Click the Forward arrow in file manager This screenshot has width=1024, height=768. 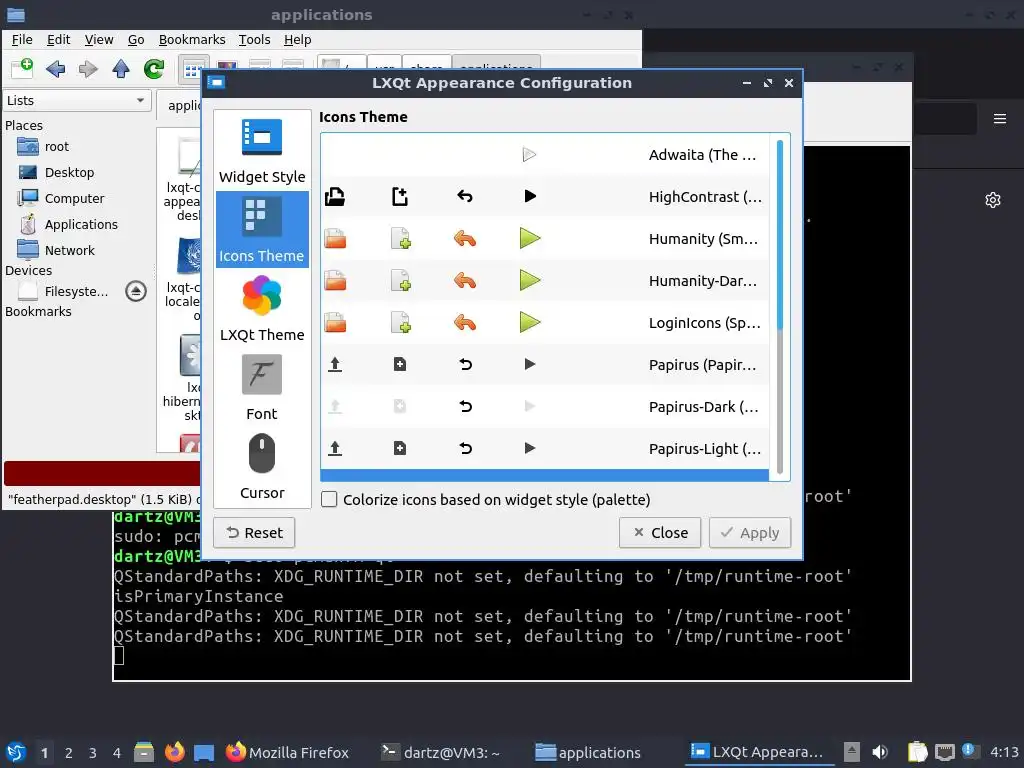coord(88,69)
